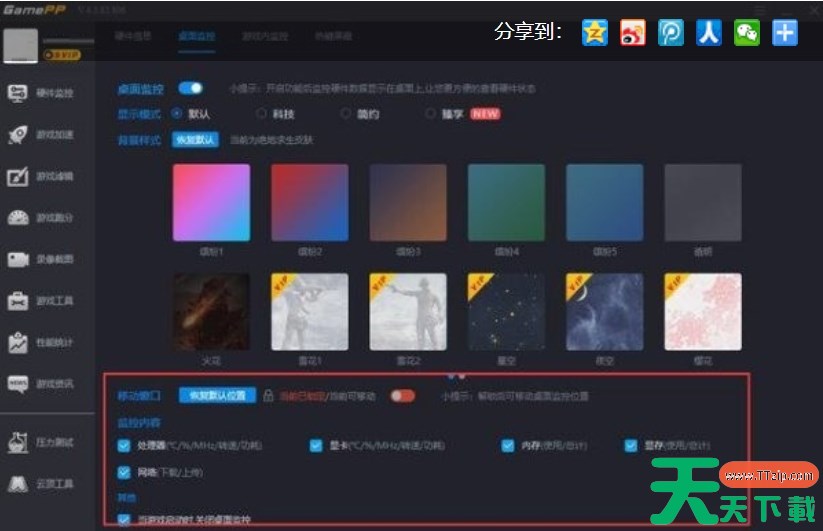Screen dimensions: 823x531
Task: Uncheck the 显存 monitoring checkbox
Action: click(x=631, y=445)
